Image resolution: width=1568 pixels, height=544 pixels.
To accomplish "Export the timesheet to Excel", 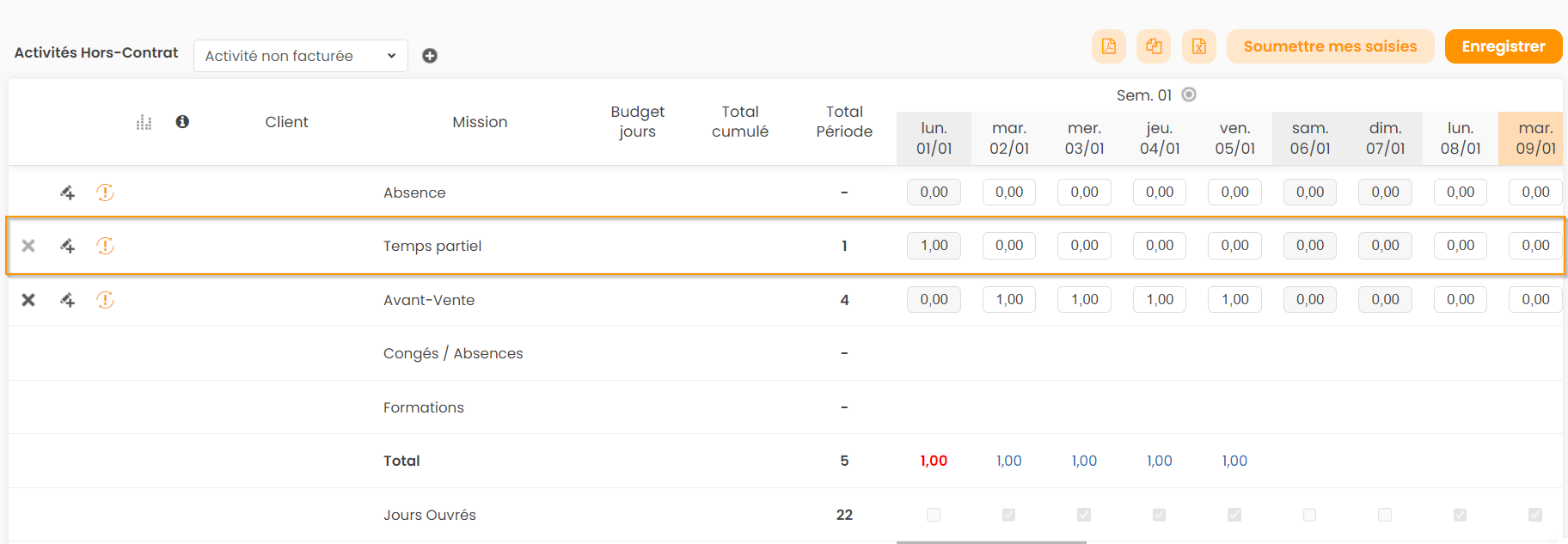I will pyautogui.click(x=1198, y=46).
